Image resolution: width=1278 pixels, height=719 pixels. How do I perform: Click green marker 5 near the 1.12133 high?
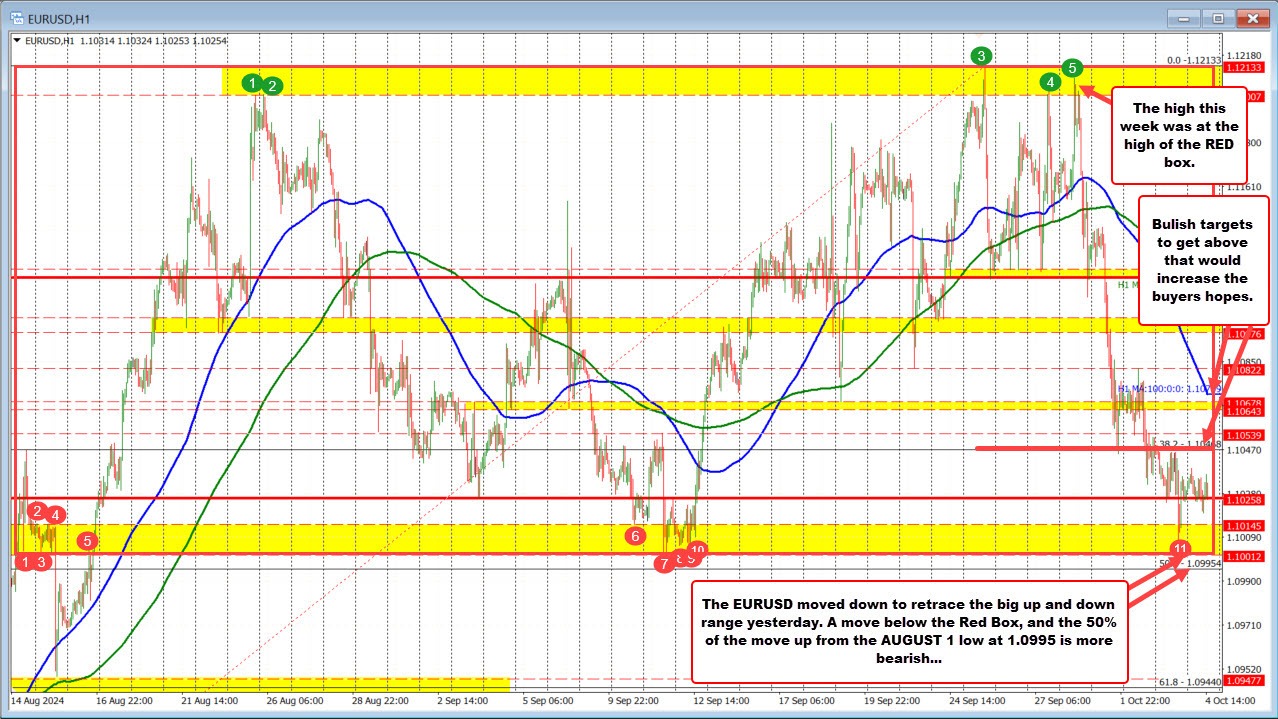click(x=1072, y=69)
